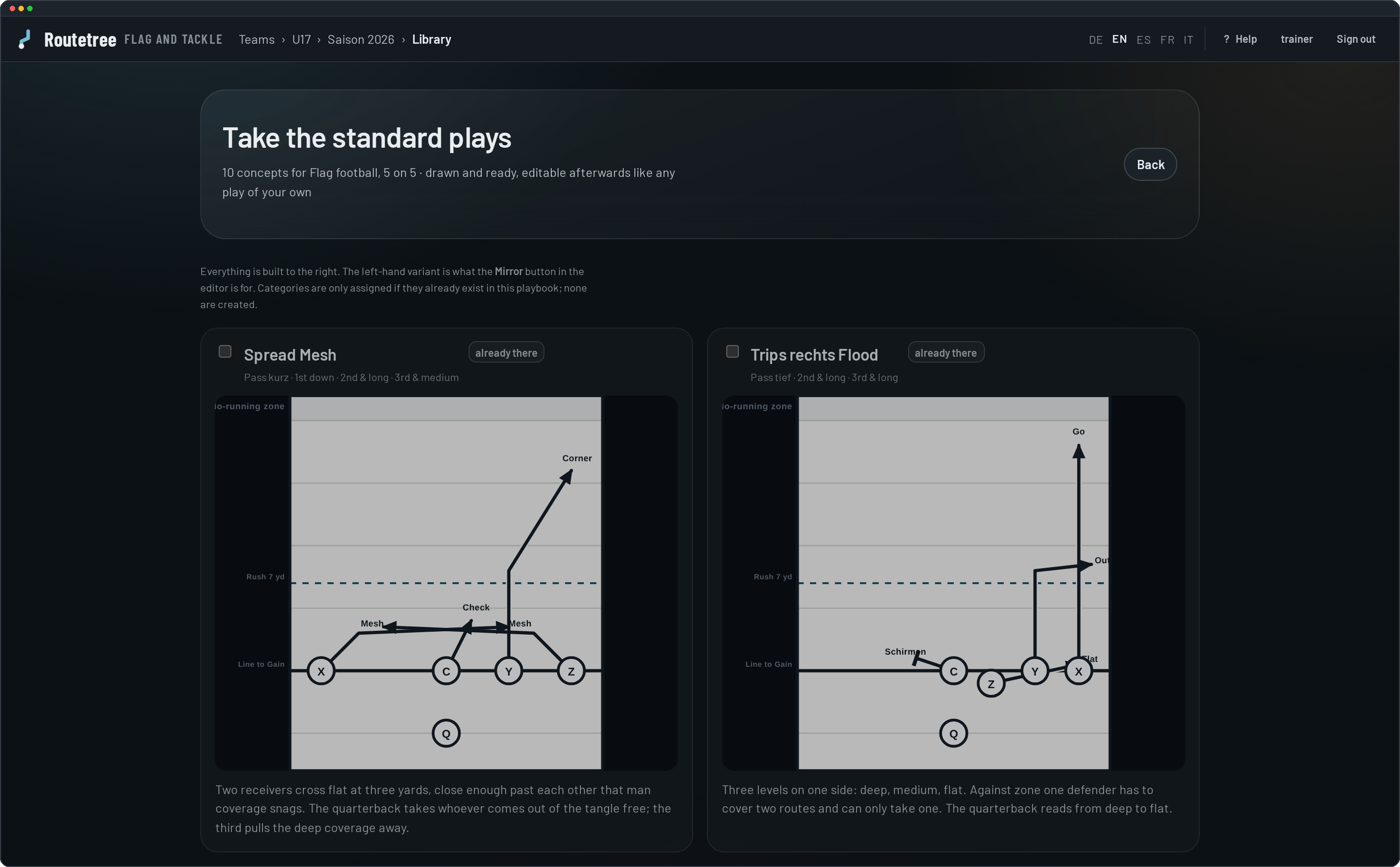Check the Spread Mesh checkbox
This screenshot has width=1400, height=867.
[x=225, y=351]
